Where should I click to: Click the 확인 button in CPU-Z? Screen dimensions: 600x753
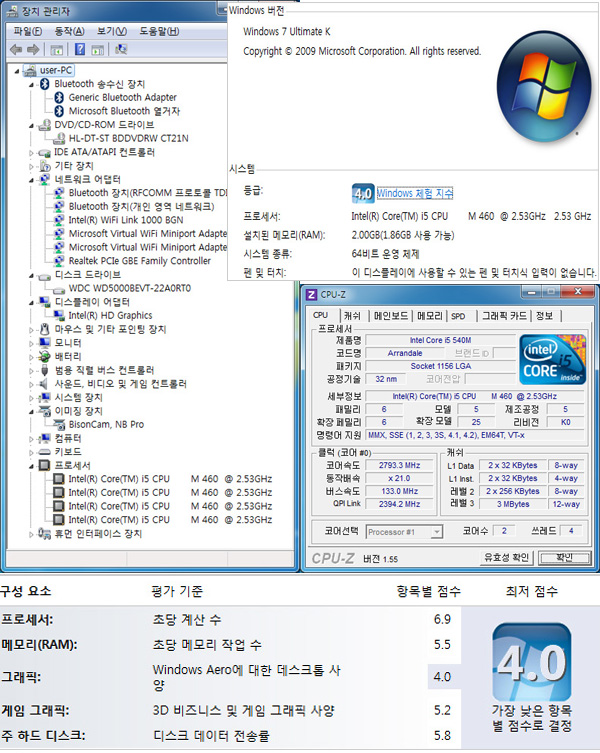564,557
